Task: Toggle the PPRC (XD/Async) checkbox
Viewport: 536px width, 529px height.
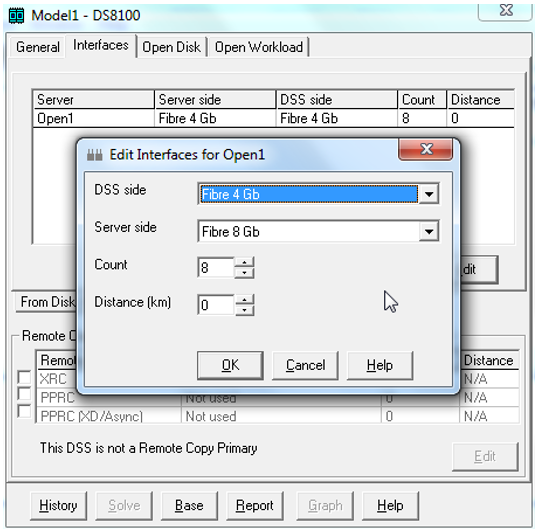Action: [x=24, y=411]
